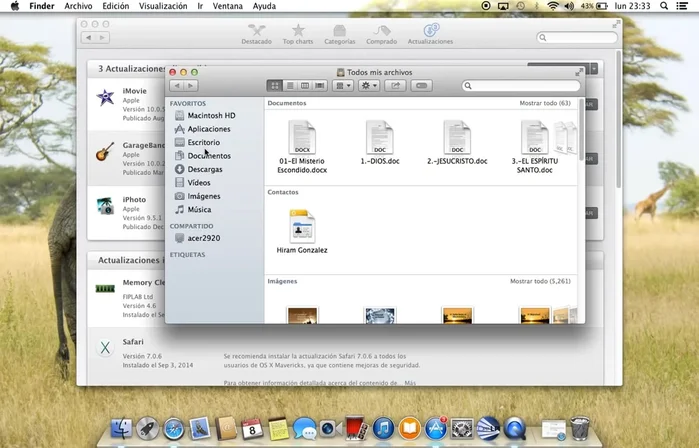The height and width of the screenshot is (448, 699).
Task: Switch Finder to column view
Action: click(x=305, y=86)
